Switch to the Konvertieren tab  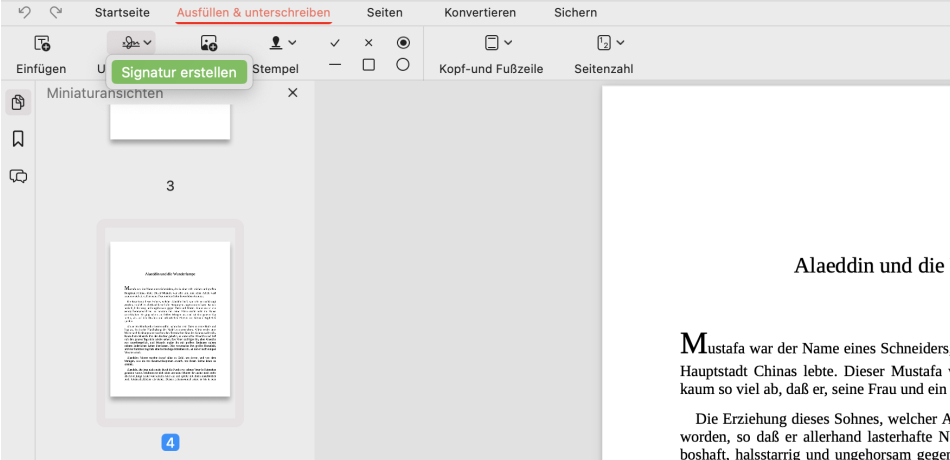tap(480, 13)
